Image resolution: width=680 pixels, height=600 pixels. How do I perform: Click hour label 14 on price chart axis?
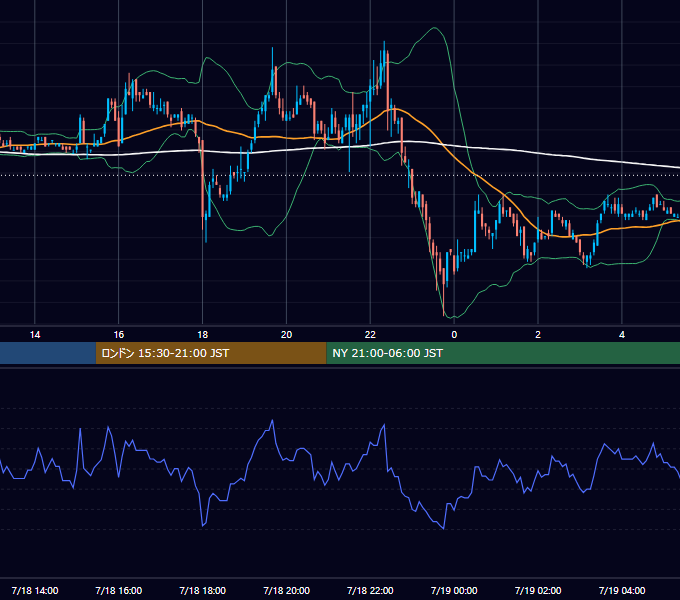click(35, 335)
